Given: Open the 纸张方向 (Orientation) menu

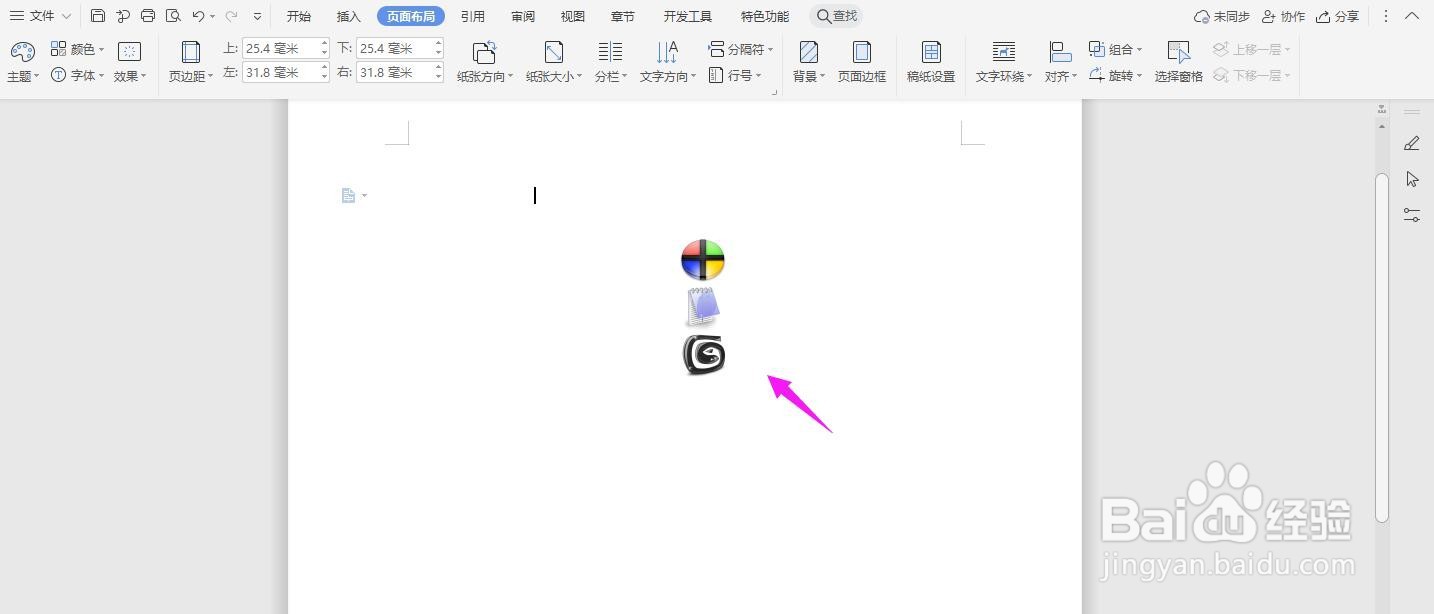Looking at the screenshot, I should pyautogui.click(x=485, y=62).
